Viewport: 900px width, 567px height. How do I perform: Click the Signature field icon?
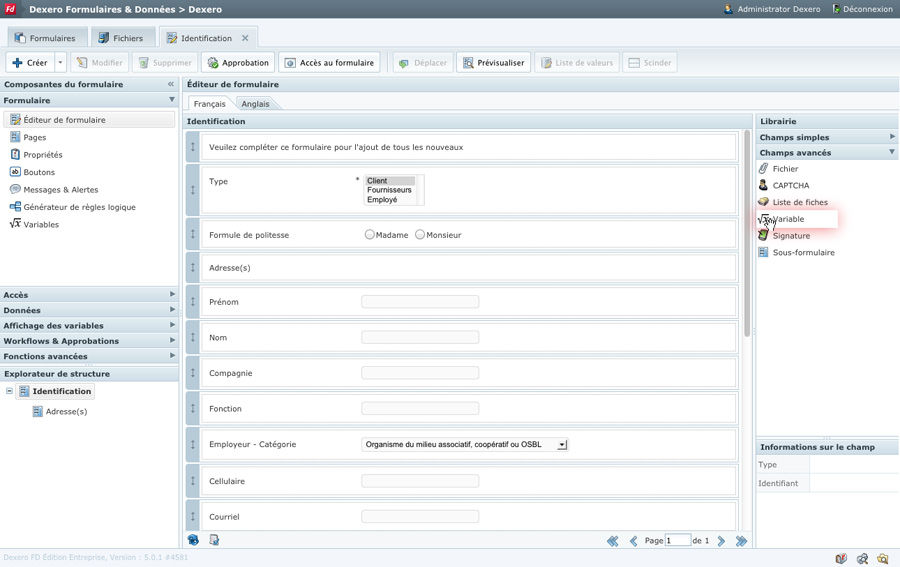pyautogui.click(x=763, y=236)
